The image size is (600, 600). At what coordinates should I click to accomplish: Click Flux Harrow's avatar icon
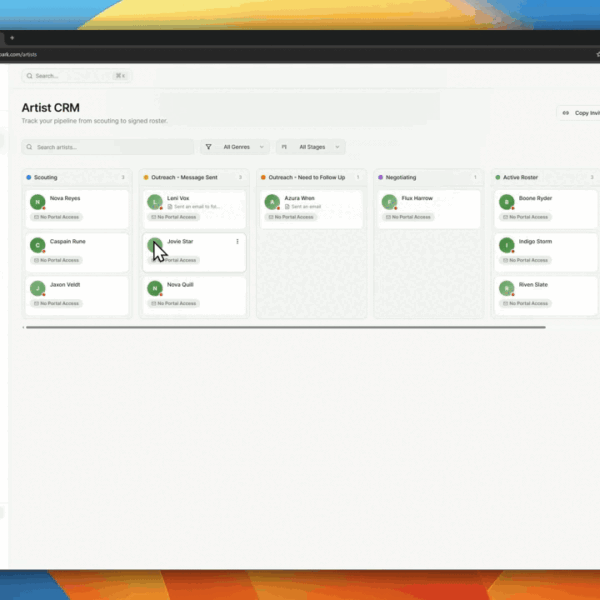[389, 202]
